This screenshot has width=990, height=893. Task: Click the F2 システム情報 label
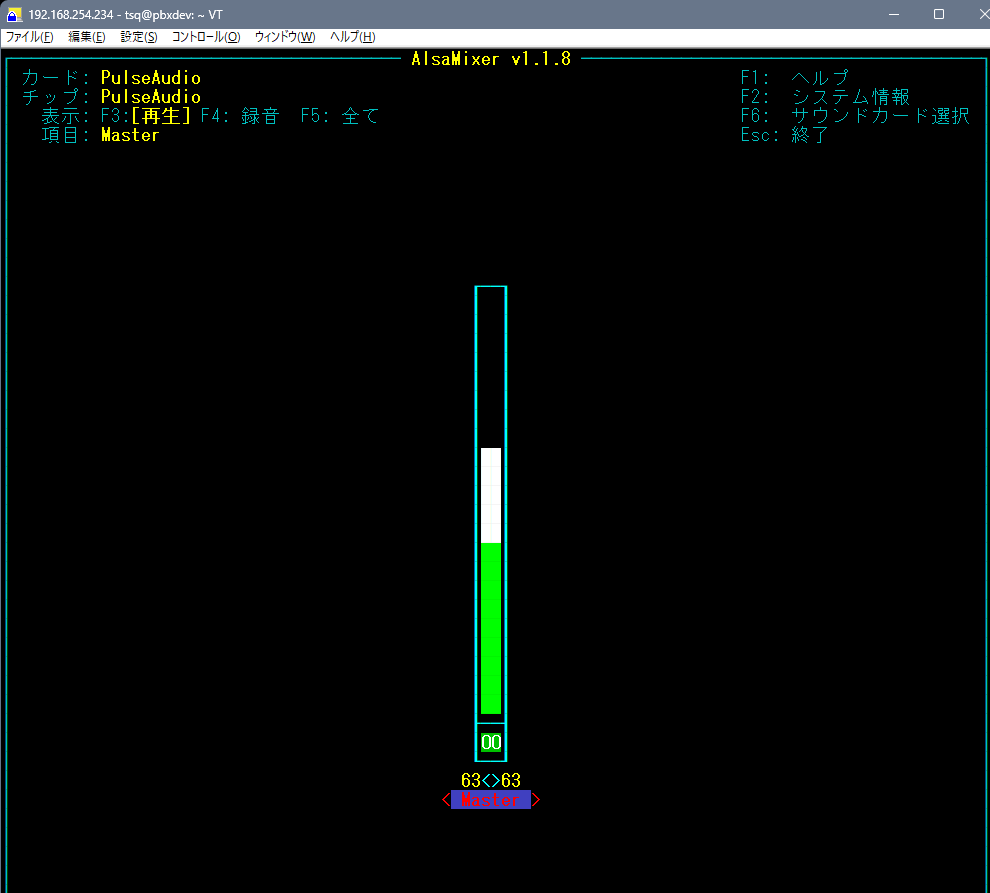click(825, 97)
